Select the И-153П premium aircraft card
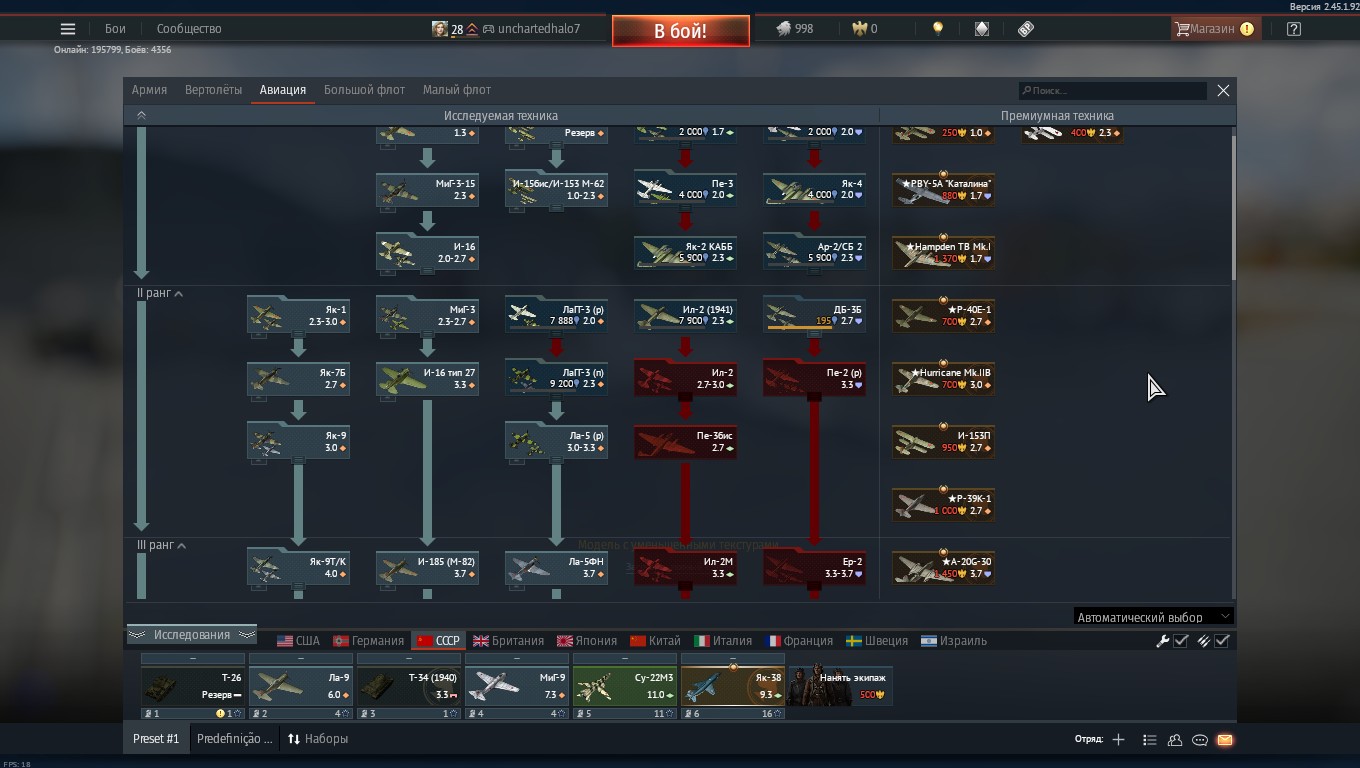This screenshot has height=768, width=1360. [x=943, y=441]
